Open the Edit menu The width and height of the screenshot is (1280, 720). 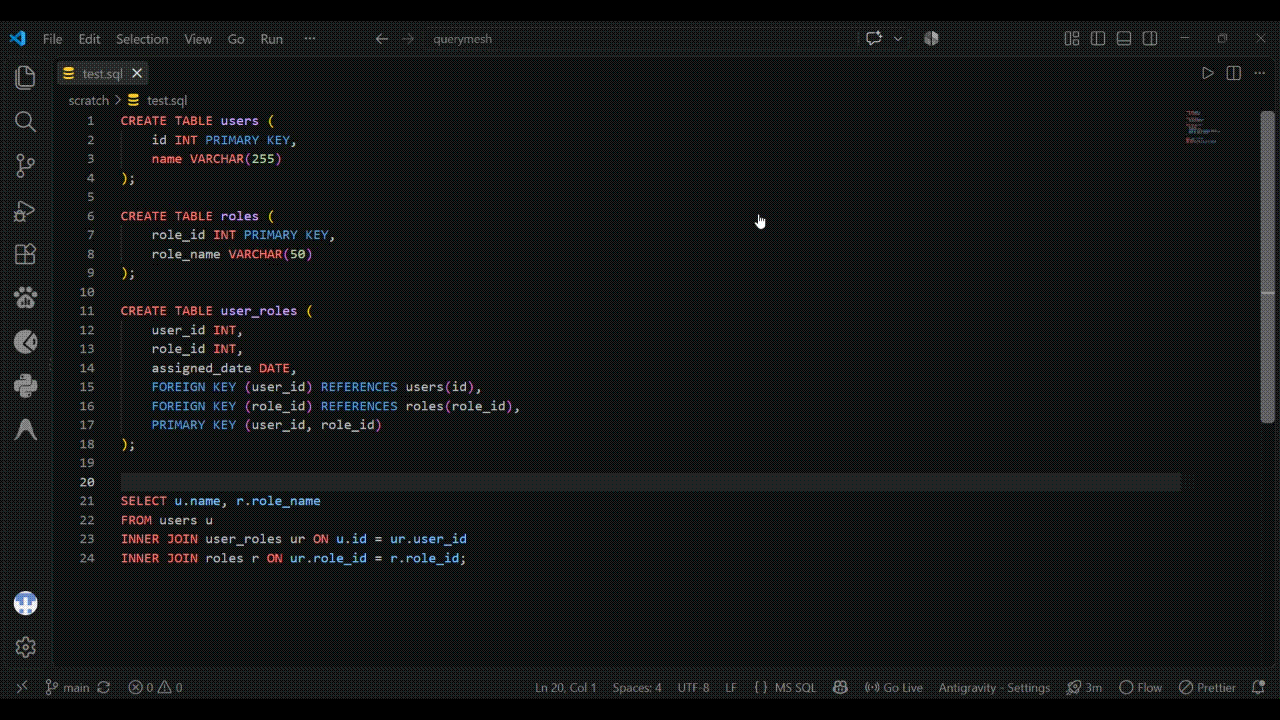89,39
